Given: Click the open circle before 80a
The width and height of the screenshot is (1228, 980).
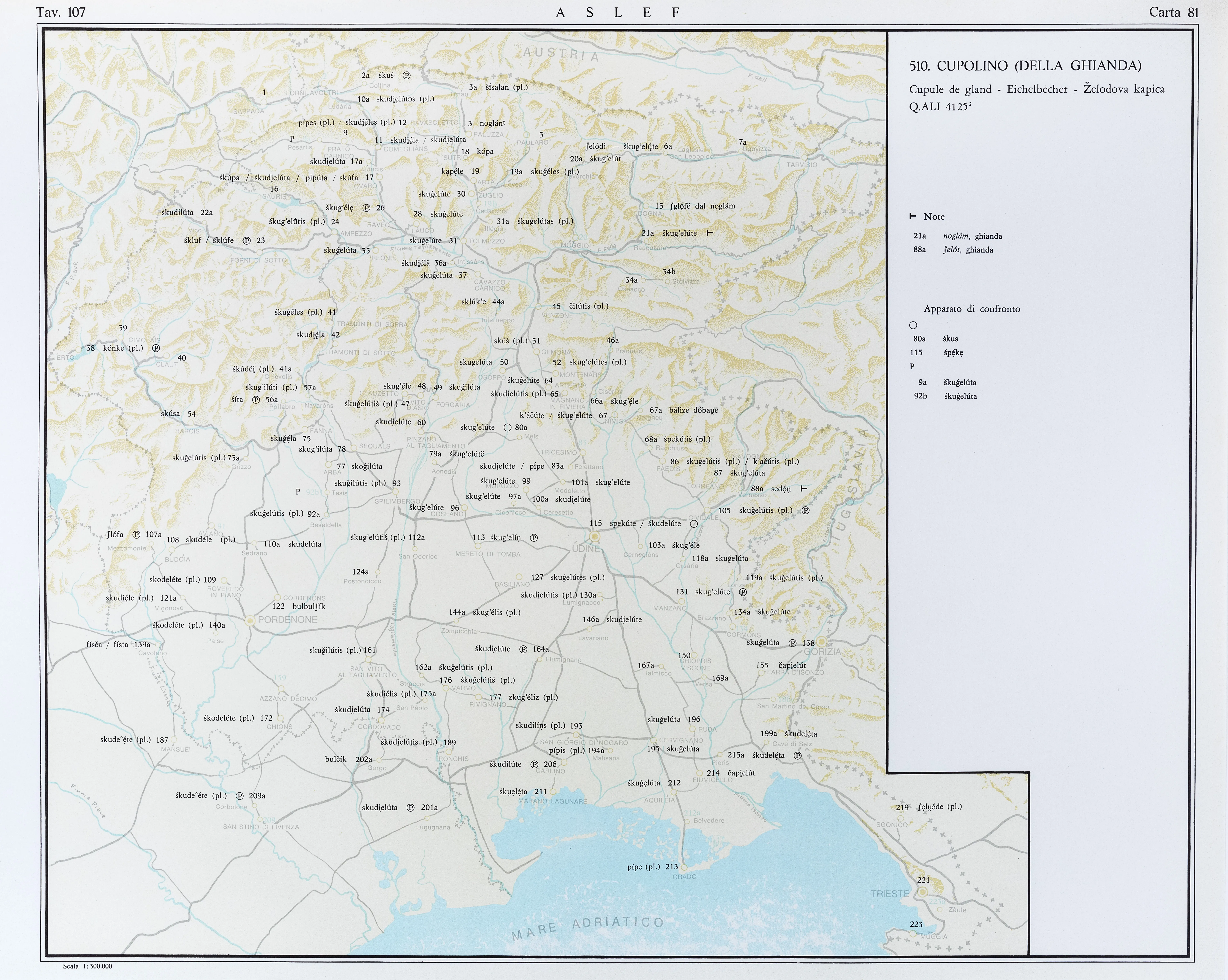Looking at the screenshot, I should [508, 428].
